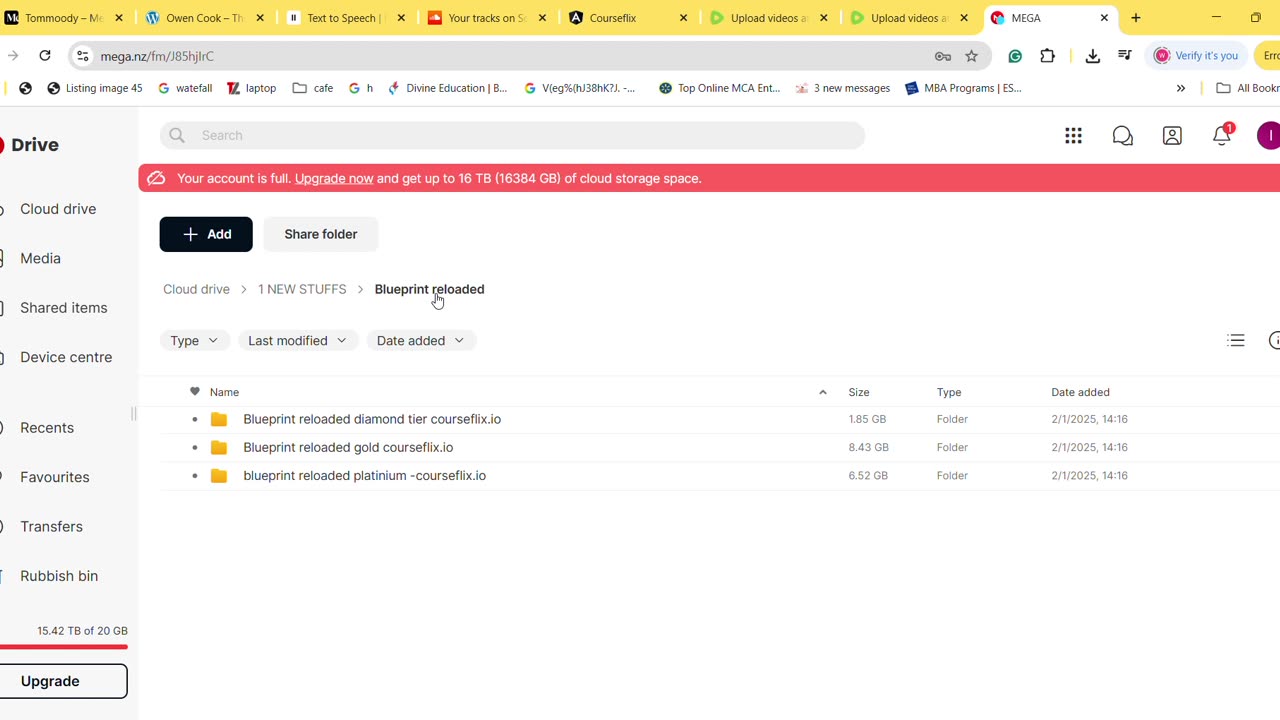
Task: Click the browser address bar URL
Action: point(157,57)
